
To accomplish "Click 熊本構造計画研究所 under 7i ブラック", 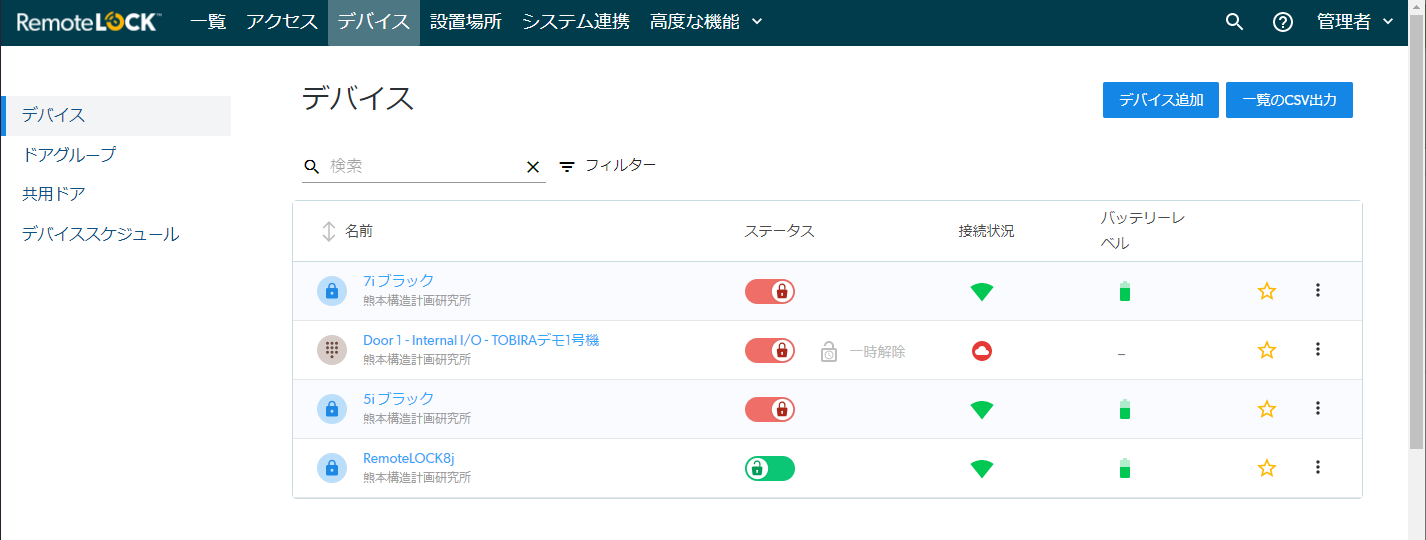I will coord(417,301).
